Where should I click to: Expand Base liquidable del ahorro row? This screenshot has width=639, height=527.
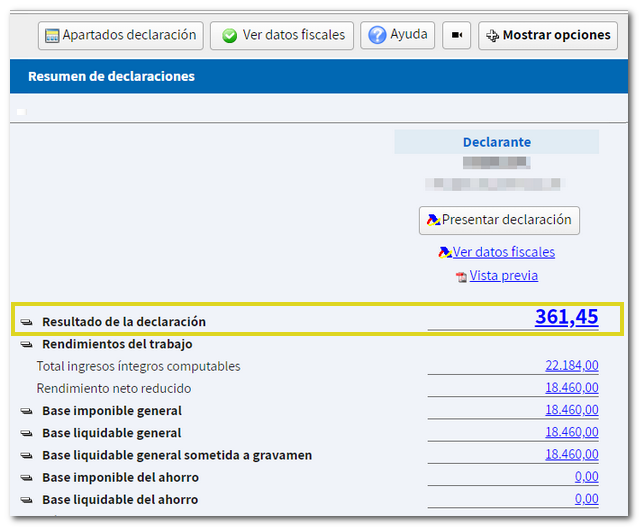26,500
